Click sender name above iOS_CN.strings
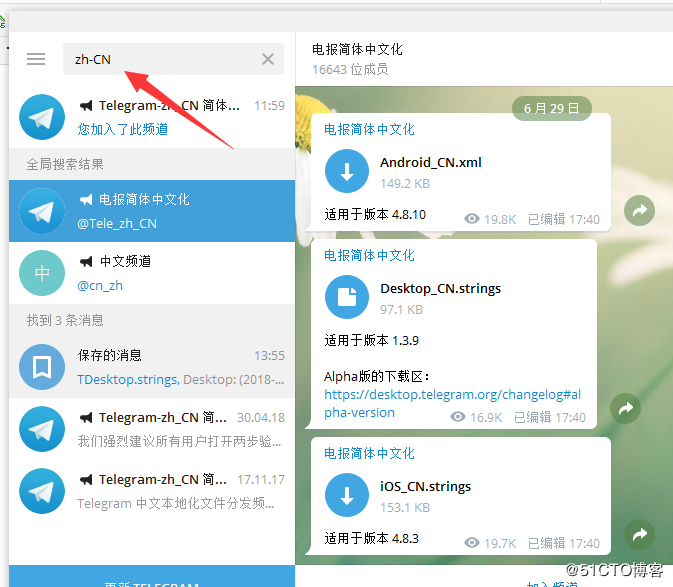 click(369, 453)
